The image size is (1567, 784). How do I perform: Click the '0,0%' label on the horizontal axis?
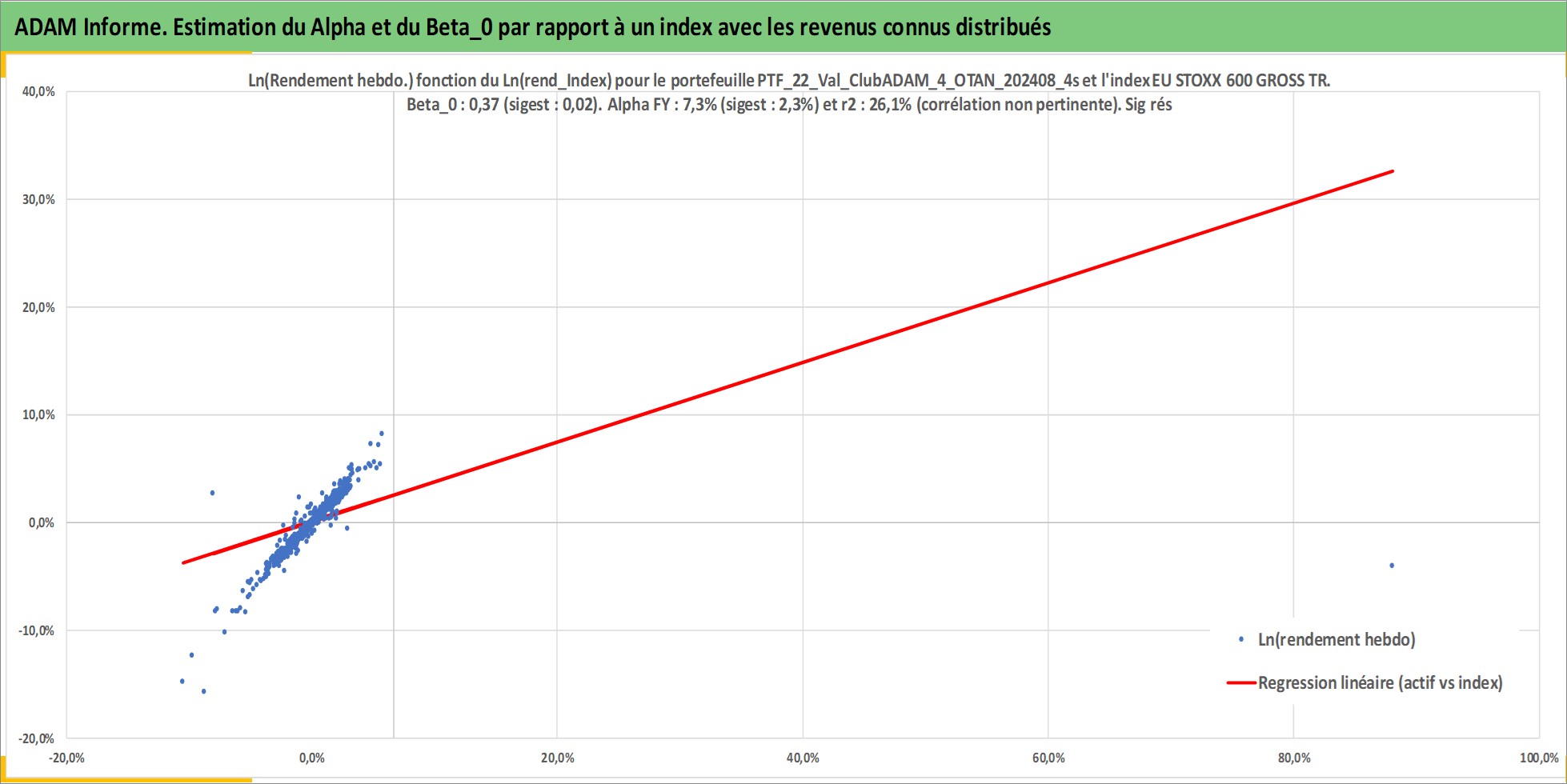(312, 758)
